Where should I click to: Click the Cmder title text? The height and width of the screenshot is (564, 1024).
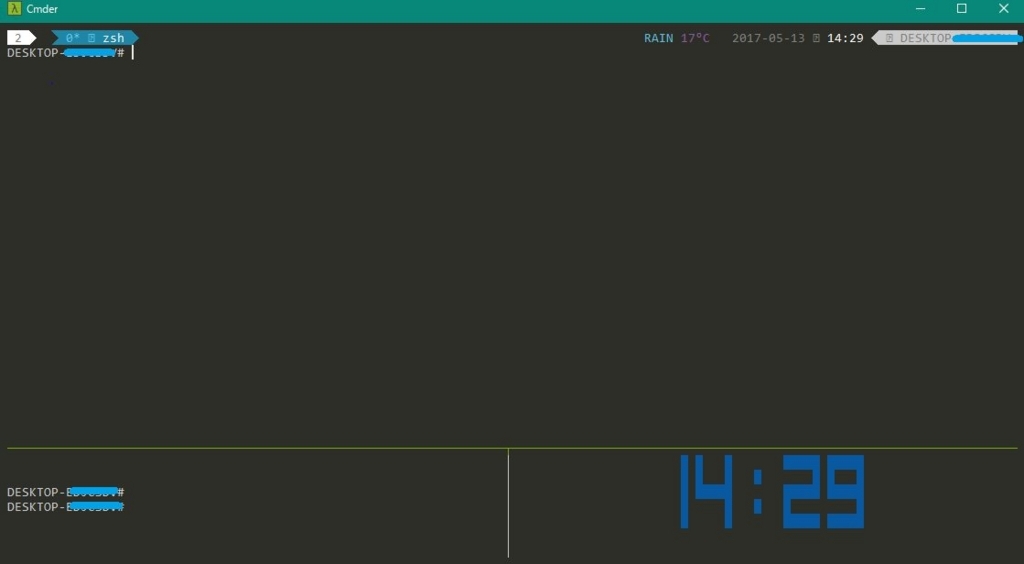coord(42,9)
